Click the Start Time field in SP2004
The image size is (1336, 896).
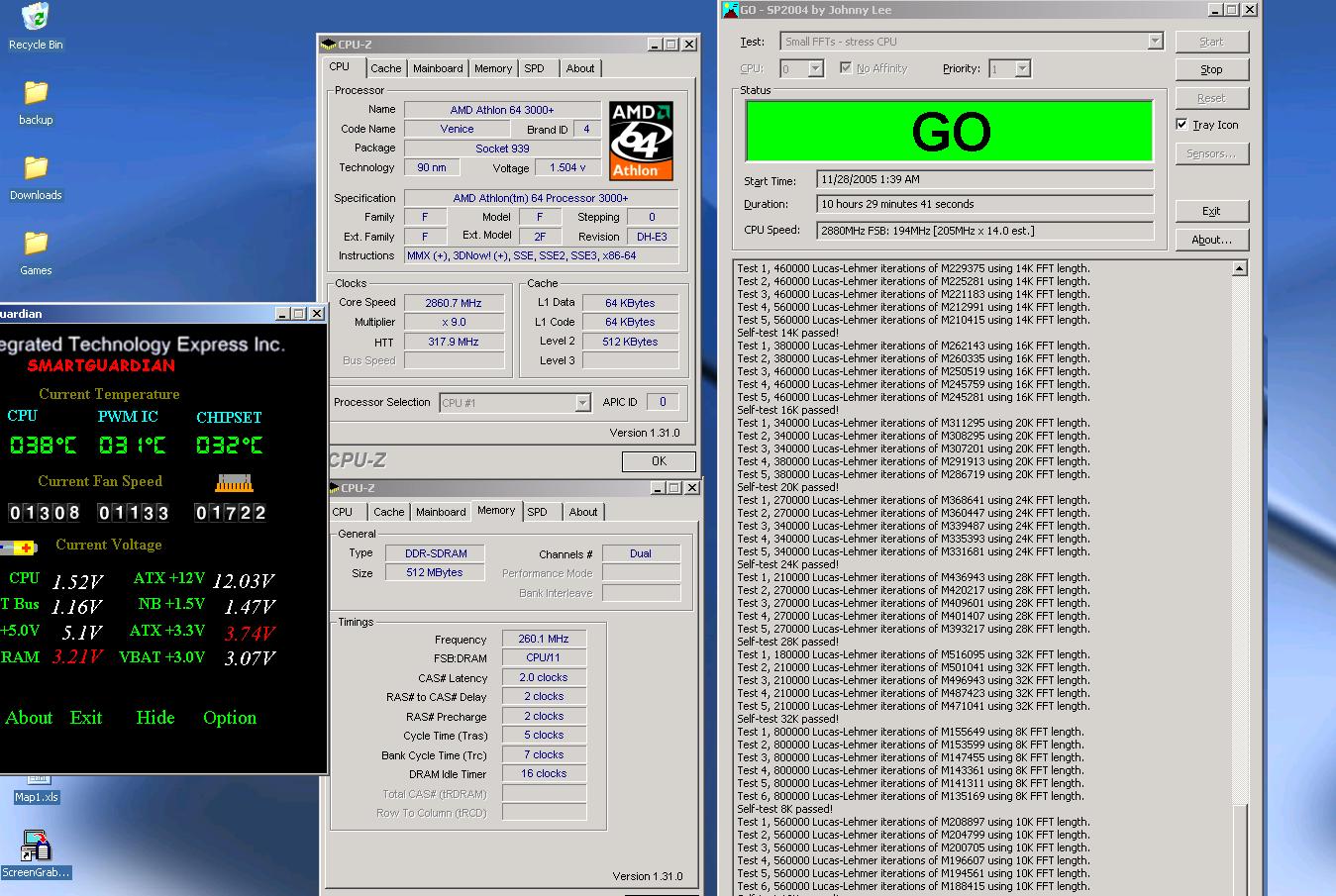pos(985,180)
